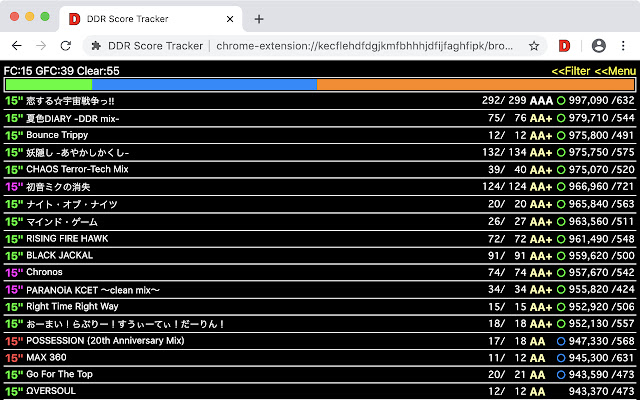Open the Chrome profile avatar
640x400 pixels.
tap(598, 46)
